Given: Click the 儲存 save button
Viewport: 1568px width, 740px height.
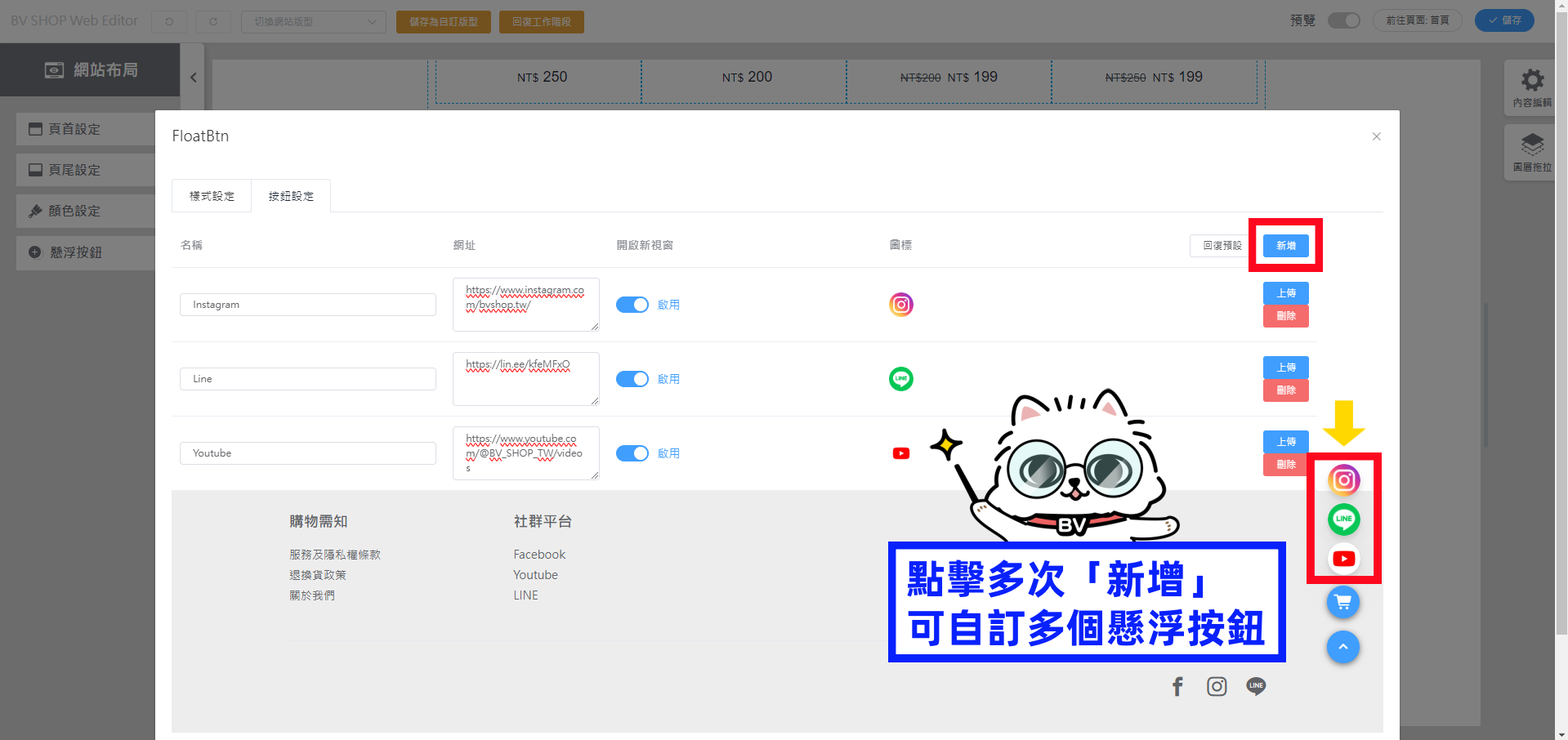Looking at the screenshot, I should click(x=1504, y=20).
